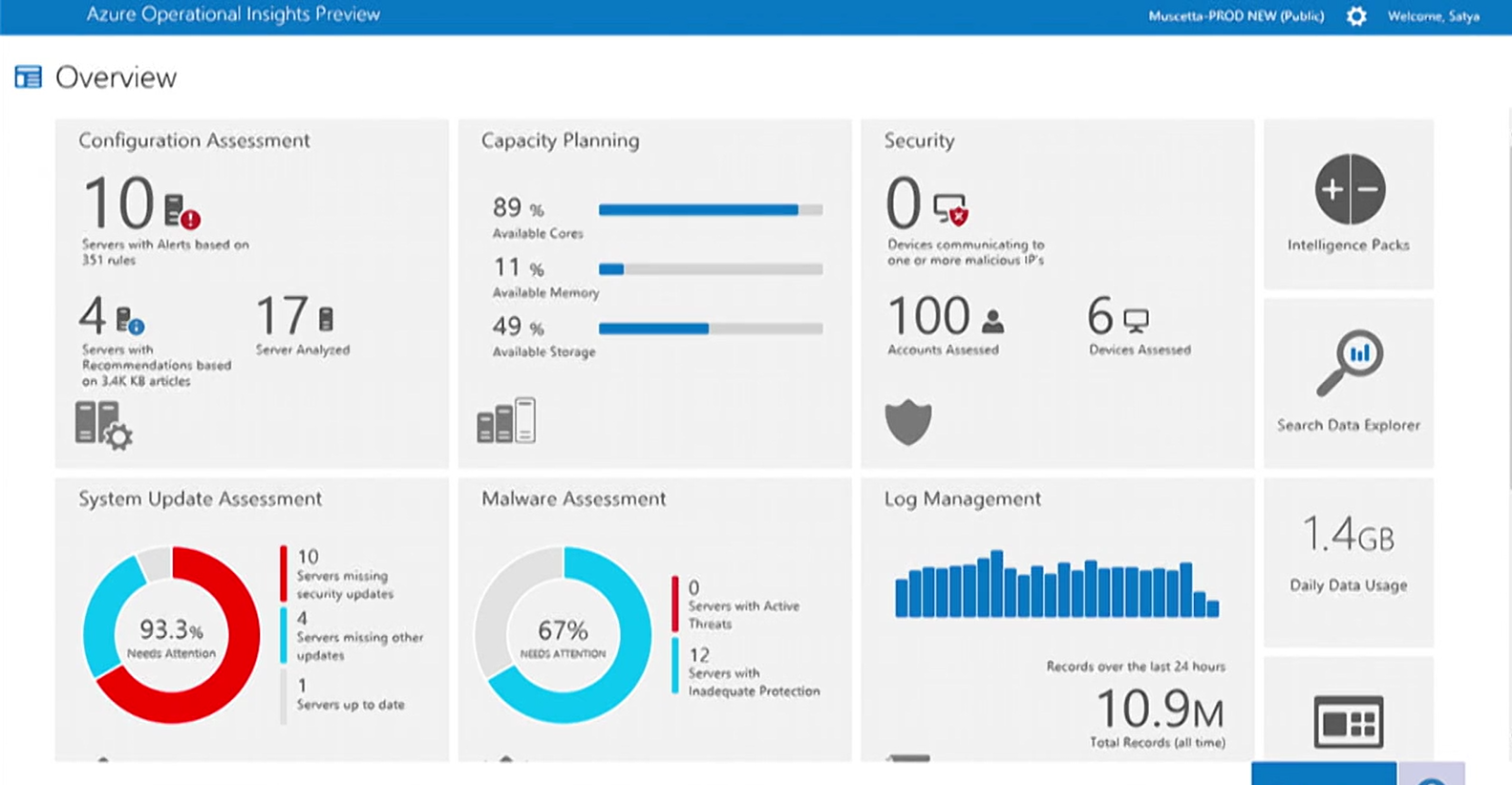Screen dimensions: 1512x785
Task: Open the Capacity Planning tile title
Action: (561, 140)
